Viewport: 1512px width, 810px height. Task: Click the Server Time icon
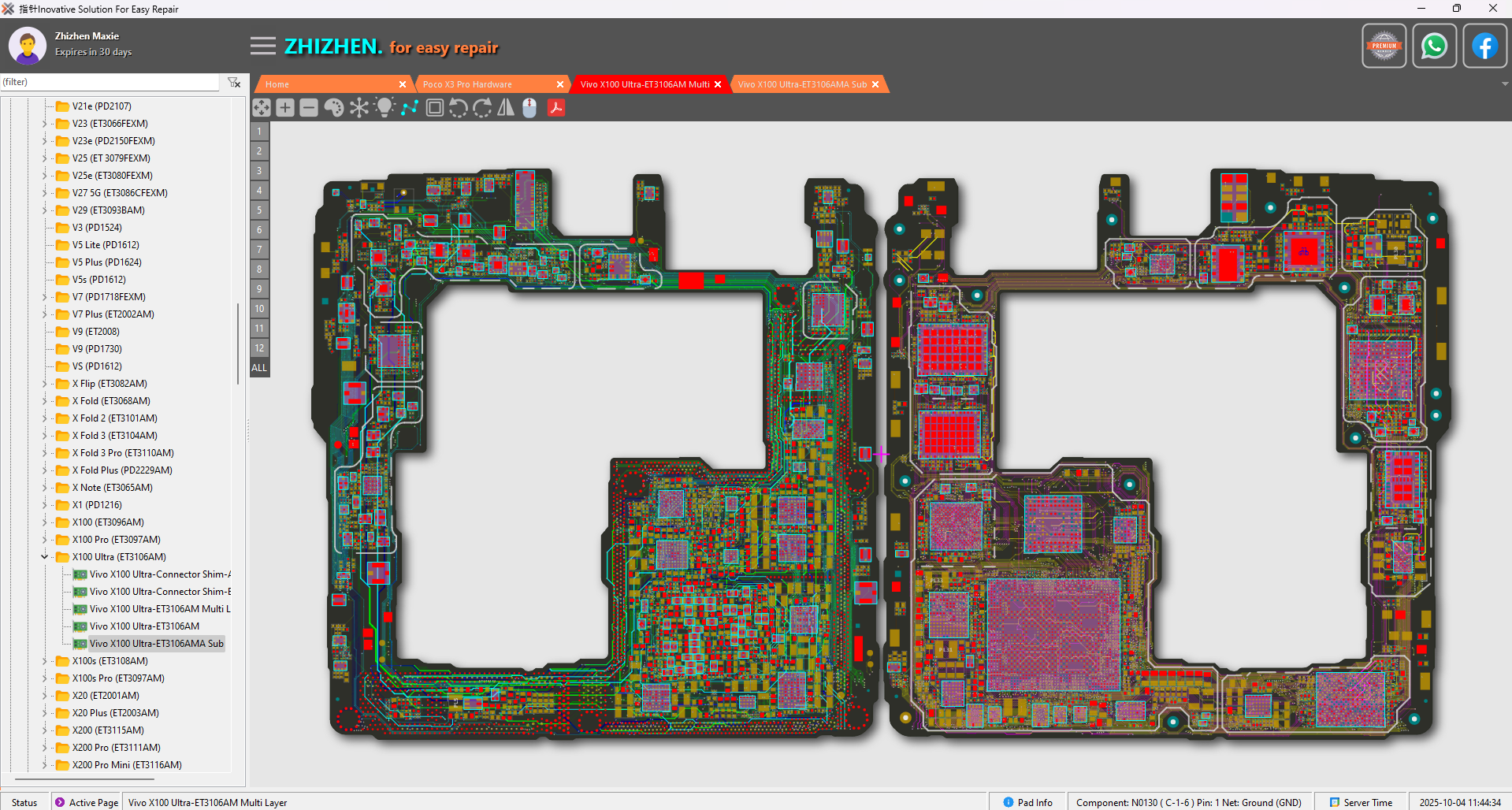1335,802
